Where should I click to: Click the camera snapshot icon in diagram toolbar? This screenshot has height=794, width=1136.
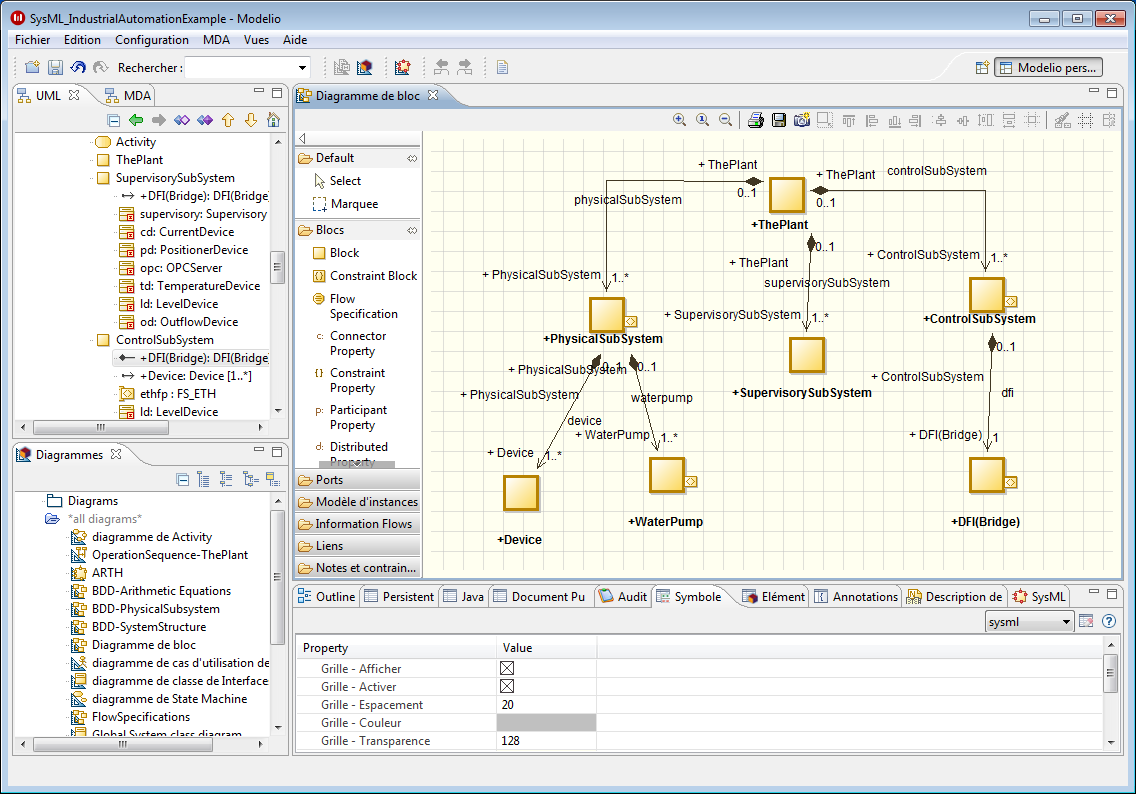pos(801,120)
